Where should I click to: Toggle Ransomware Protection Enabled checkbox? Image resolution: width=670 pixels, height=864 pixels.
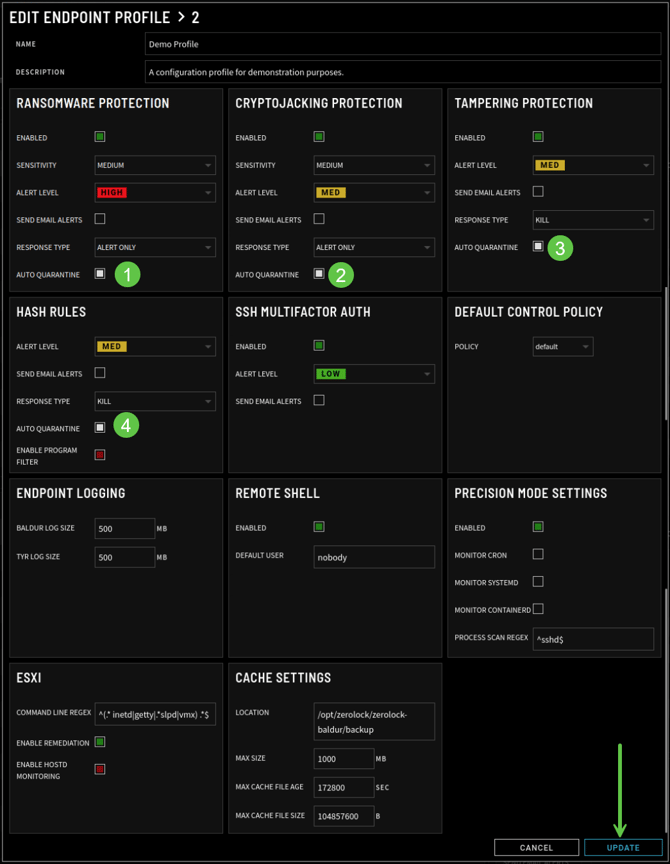click(100, 137)
